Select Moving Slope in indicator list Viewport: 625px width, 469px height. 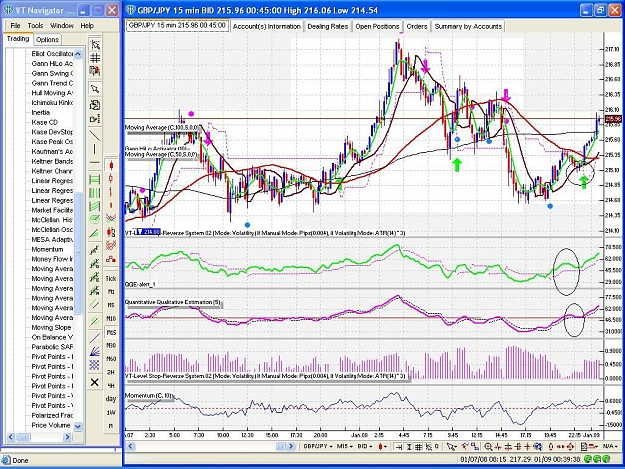tap(51, 328)
